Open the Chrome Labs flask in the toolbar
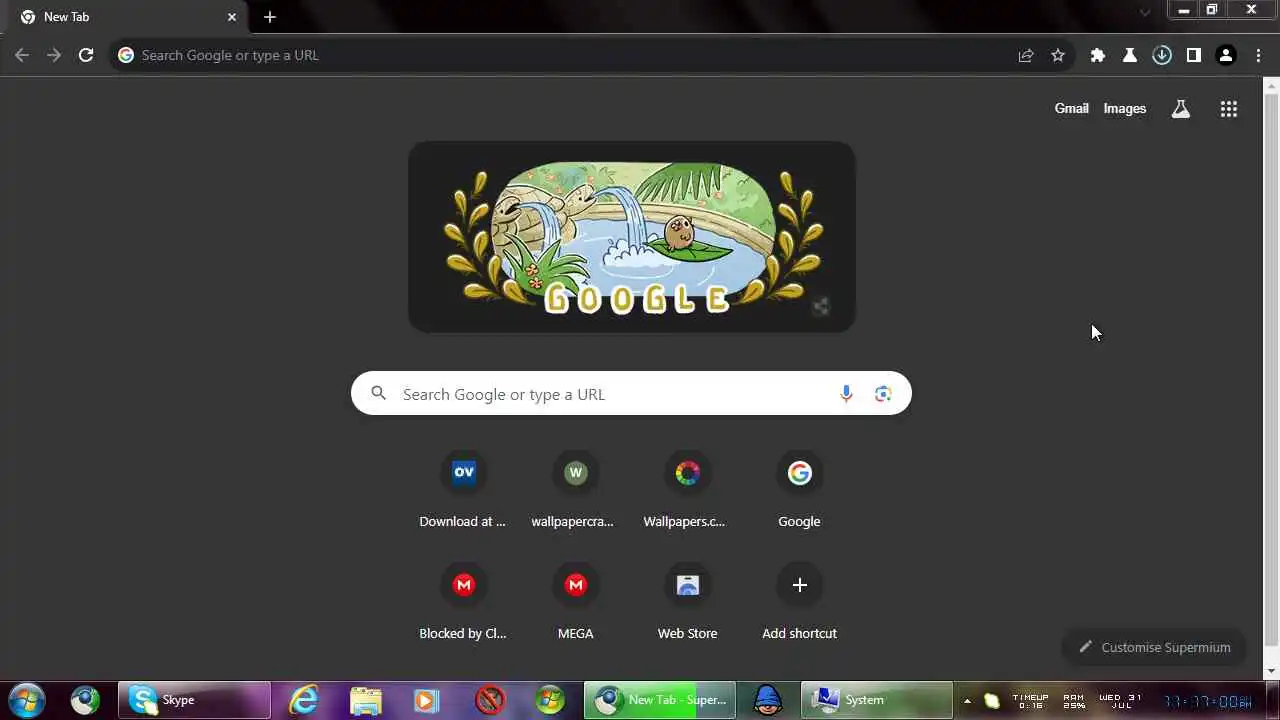This screenshot has width=1280, height=720. coord(1130,55)
